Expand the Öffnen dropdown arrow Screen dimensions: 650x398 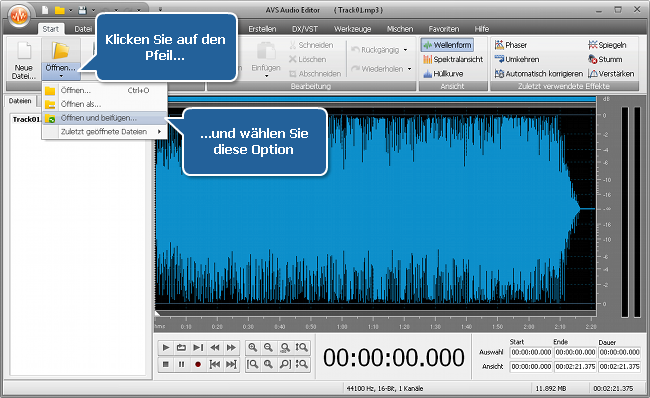click(61, 76)
